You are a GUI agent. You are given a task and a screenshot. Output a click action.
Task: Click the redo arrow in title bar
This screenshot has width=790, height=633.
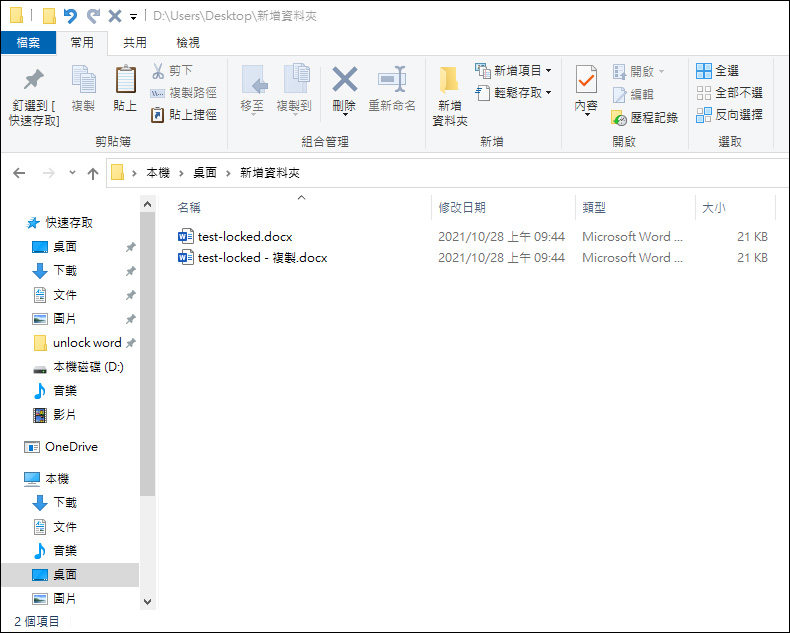pos(93,16)
